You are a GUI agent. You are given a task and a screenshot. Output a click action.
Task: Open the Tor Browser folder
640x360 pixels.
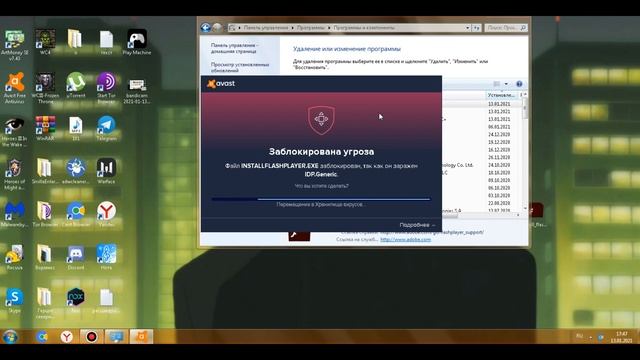[45, 214]
